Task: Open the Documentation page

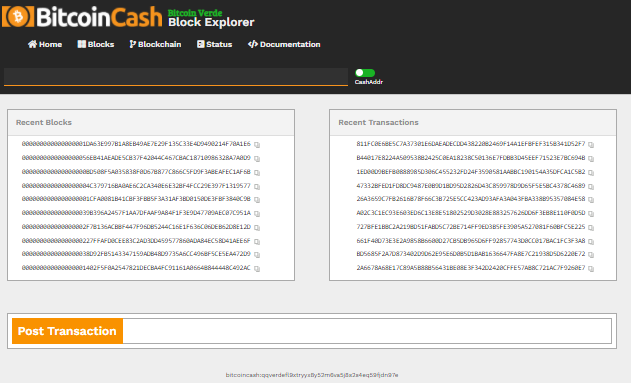Action: point(284,44)
